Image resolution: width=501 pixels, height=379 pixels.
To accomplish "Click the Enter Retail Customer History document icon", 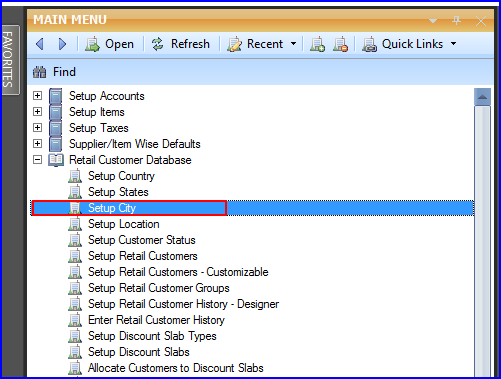I will 75,320.
